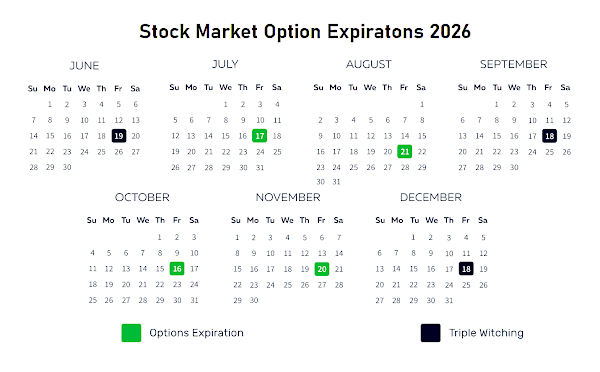Click the black Triple Witching legend swatch

point(430,333)
